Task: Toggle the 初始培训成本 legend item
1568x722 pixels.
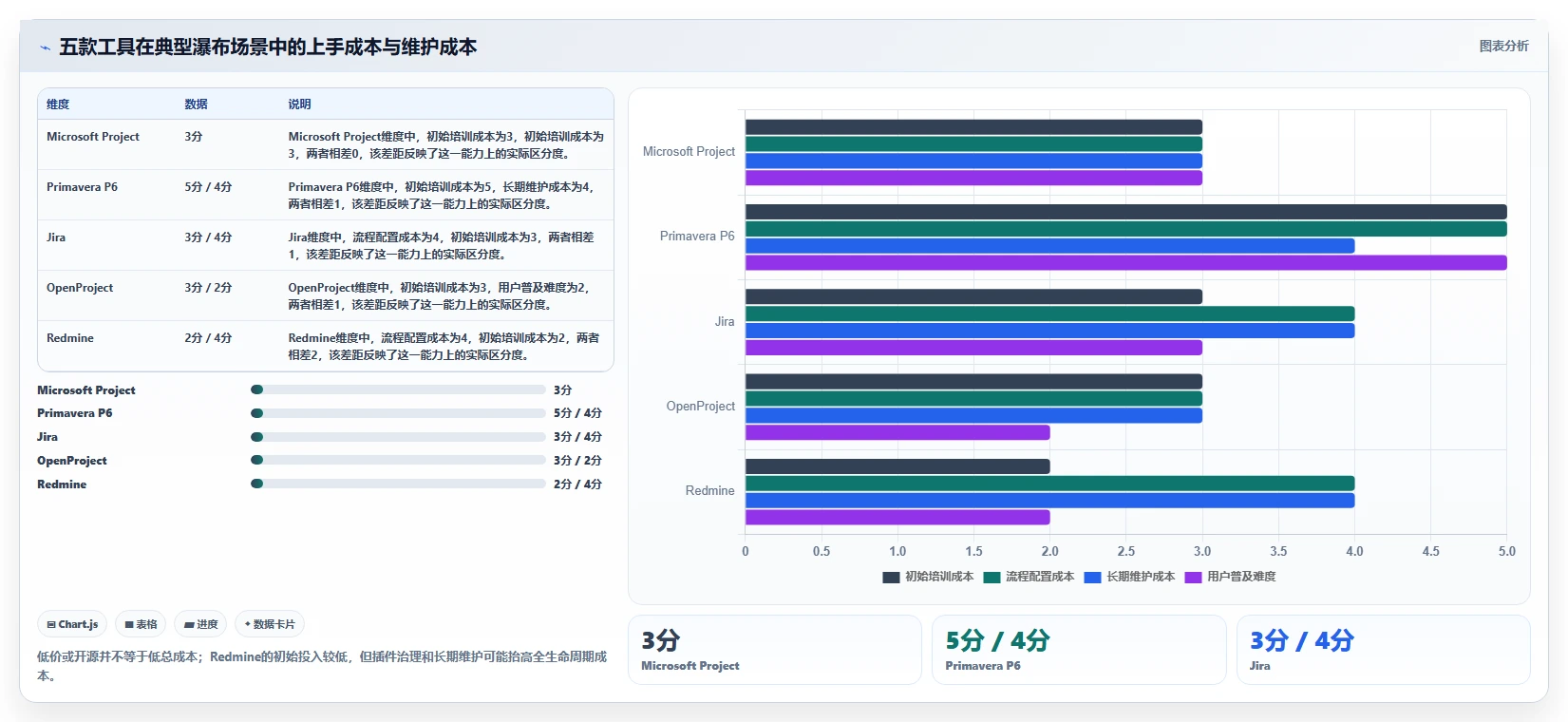Action: 928,577
